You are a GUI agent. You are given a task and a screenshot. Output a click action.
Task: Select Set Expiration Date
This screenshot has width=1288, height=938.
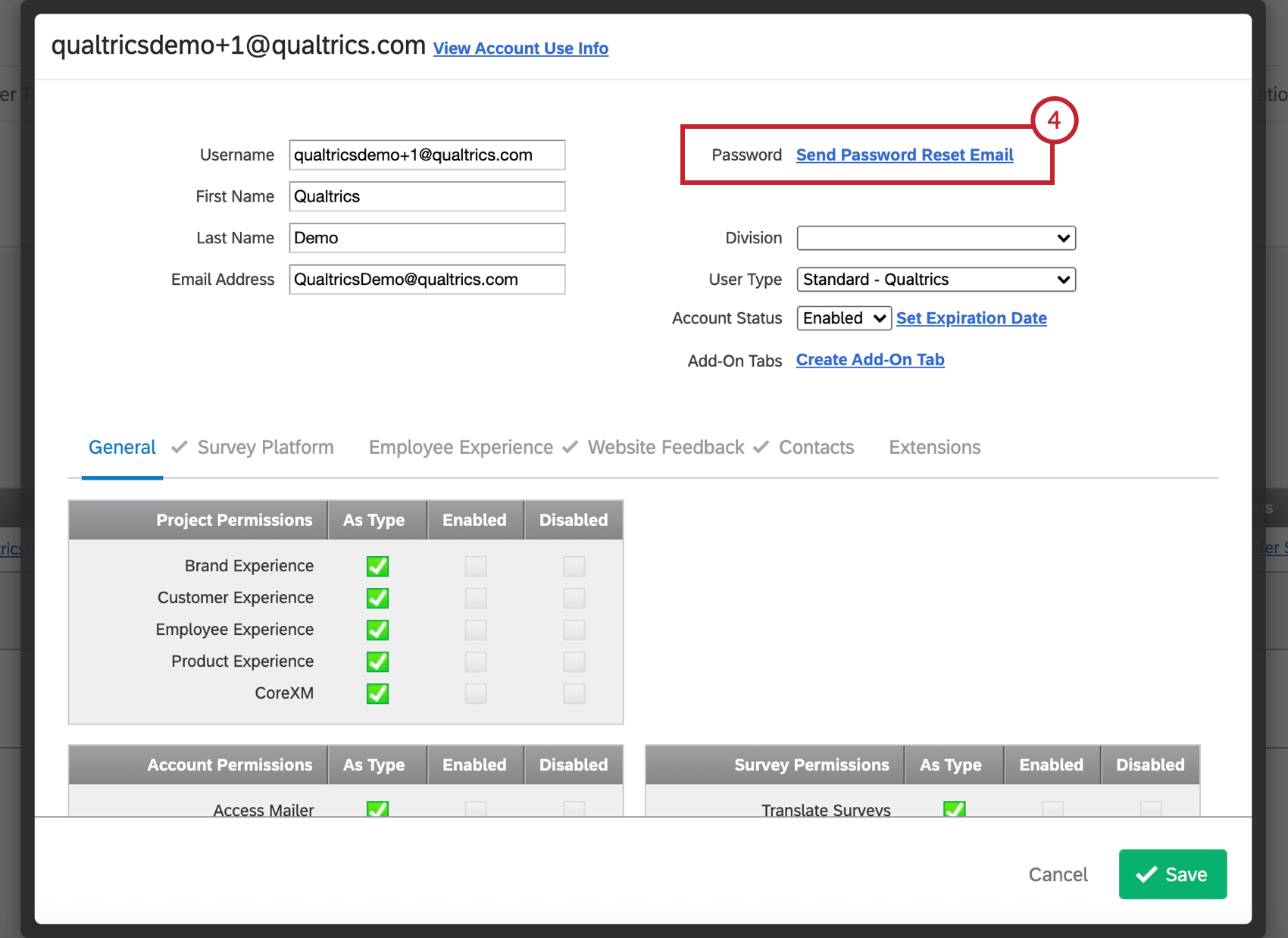coord(971,317)
